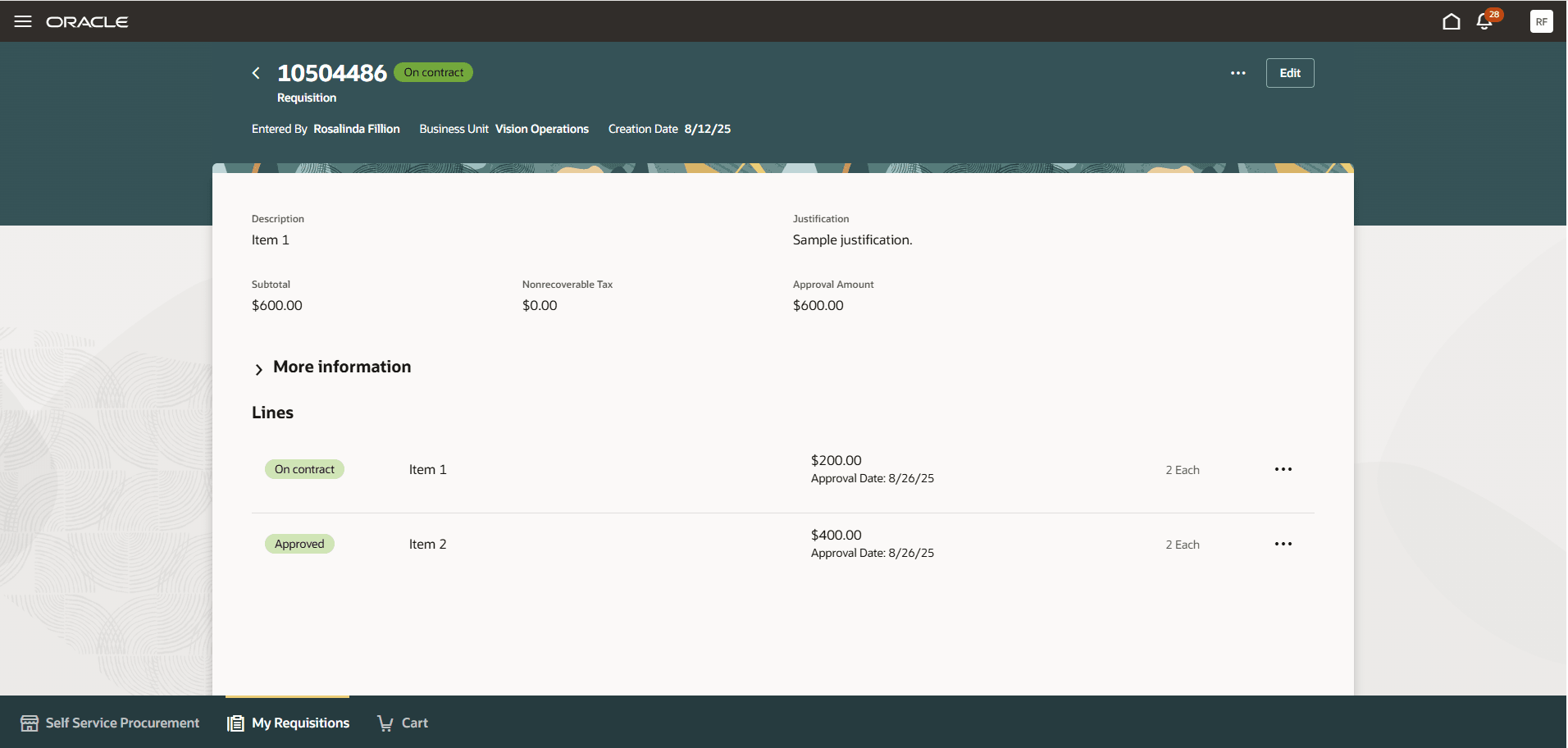Open row actions menu for Item 1 line

(1283, 468)
